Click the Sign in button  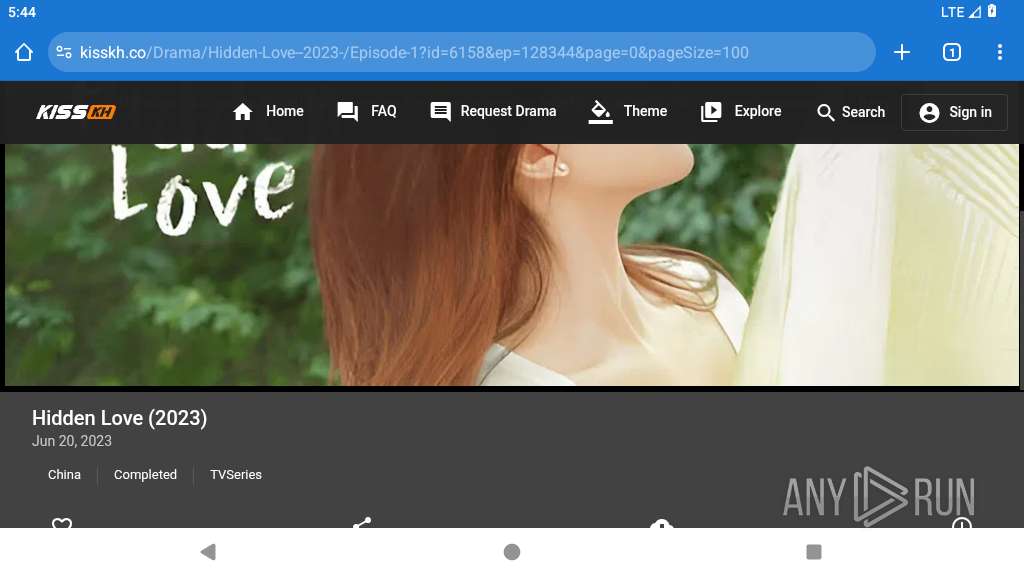(x=955, y=112)
